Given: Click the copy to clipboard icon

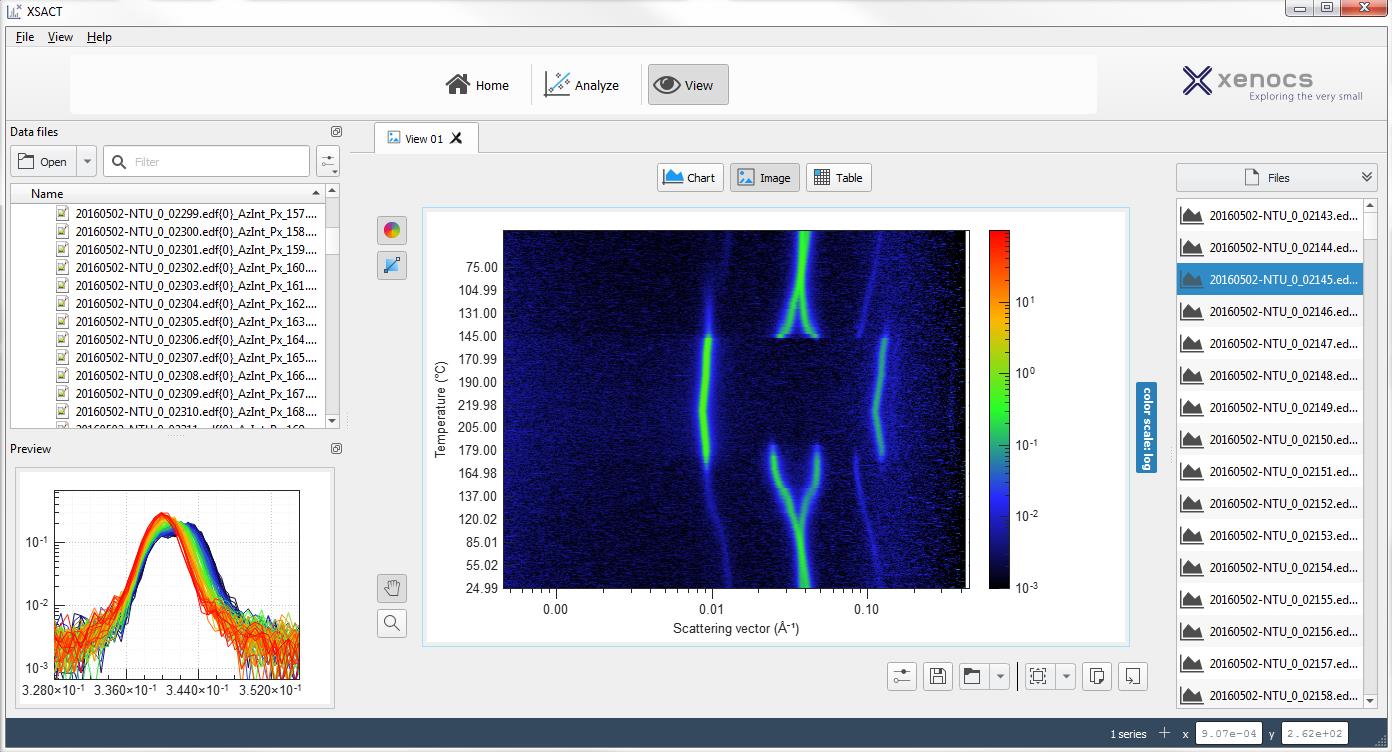Looking at the screenshot, I should click(1096, 676).
